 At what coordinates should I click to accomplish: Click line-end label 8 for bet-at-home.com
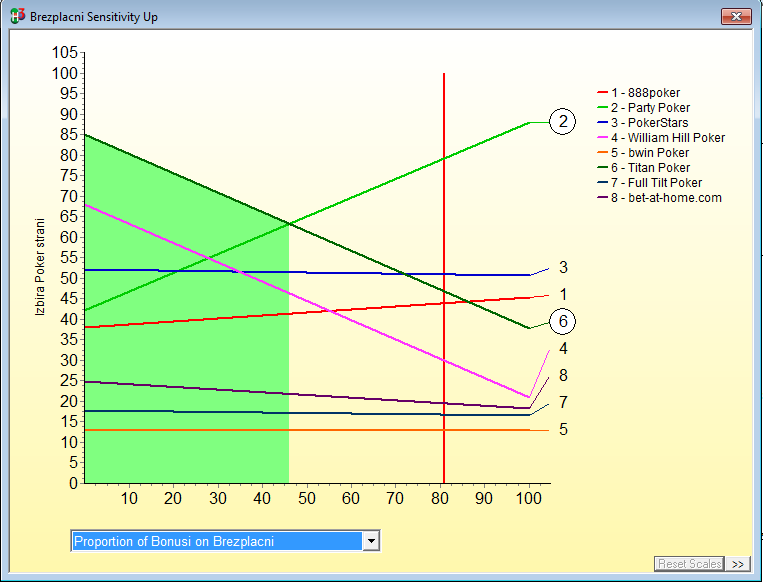click(x=563, y=376)
